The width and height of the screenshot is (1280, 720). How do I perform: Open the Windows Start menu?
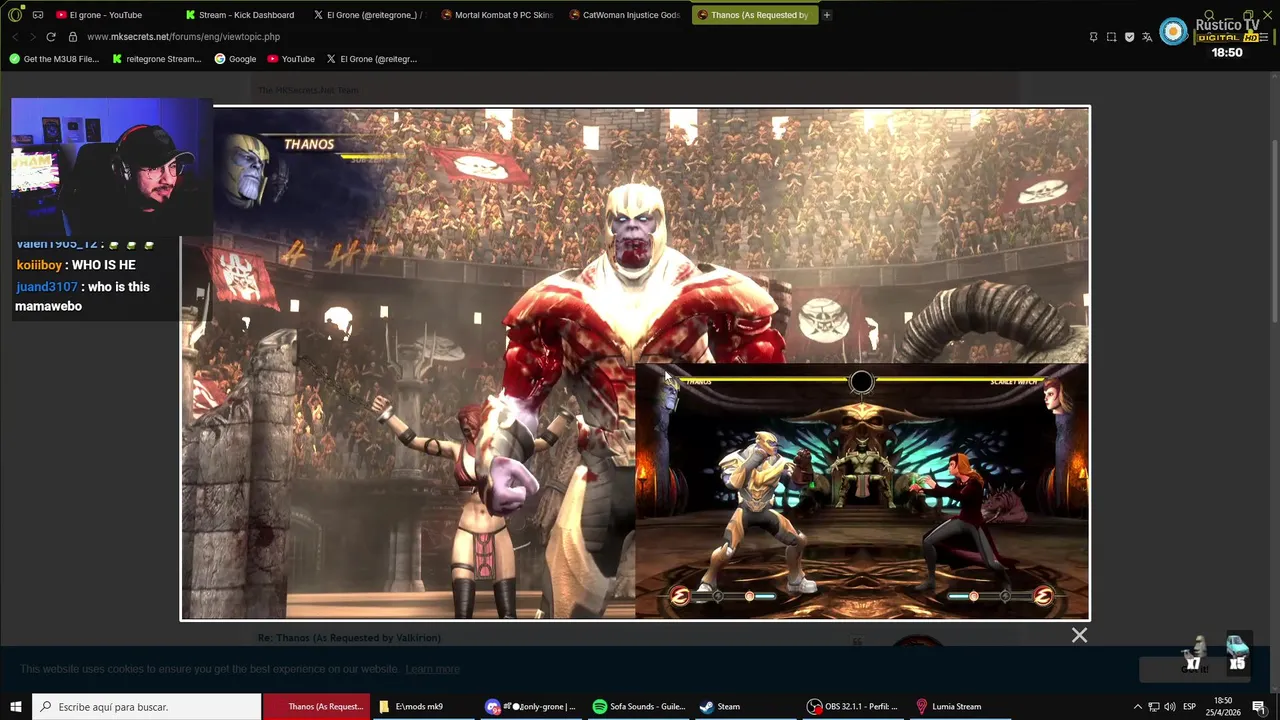pos(15,707)
